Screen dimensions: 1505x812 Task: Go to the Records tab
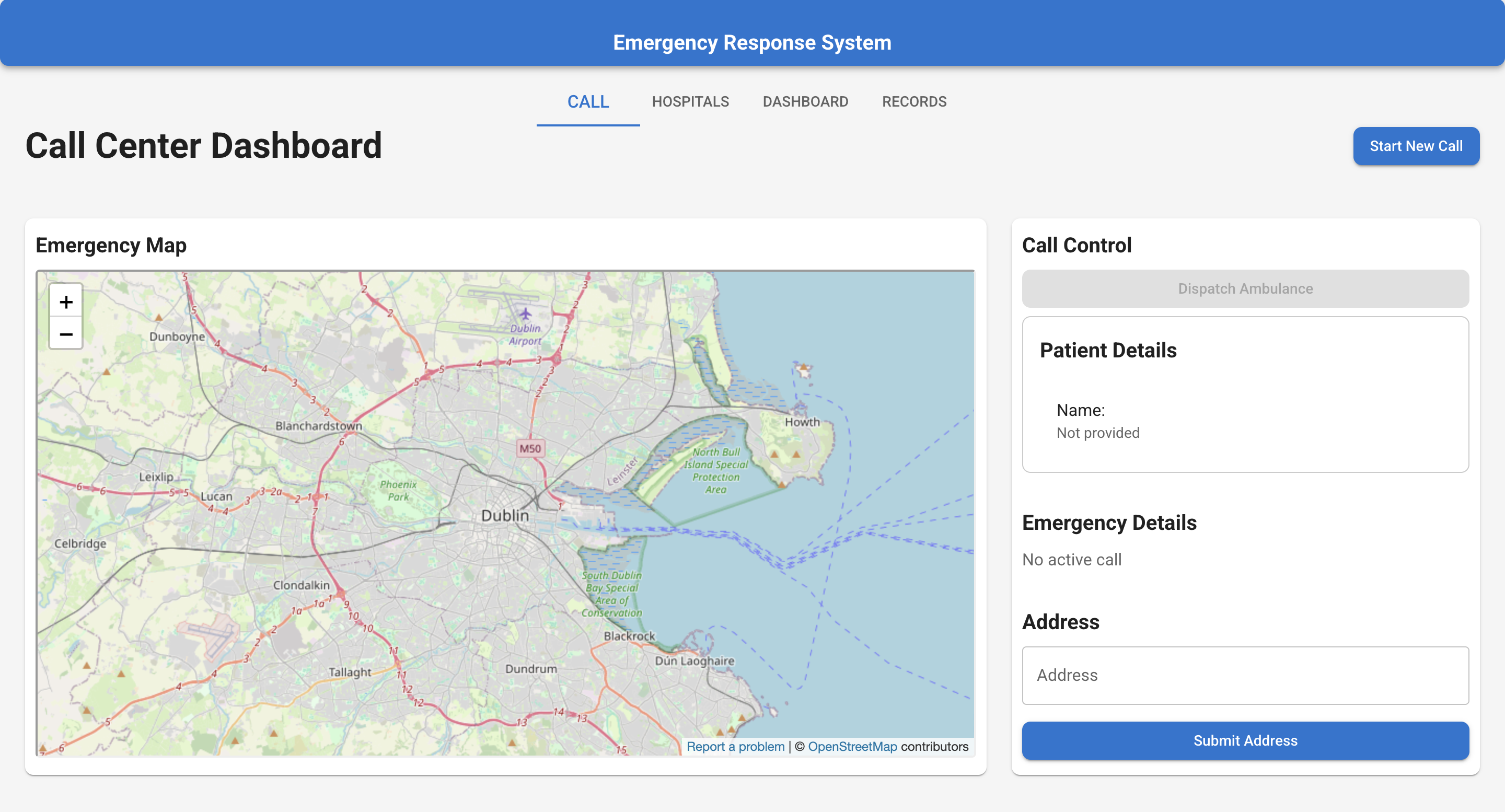point(914,102)
